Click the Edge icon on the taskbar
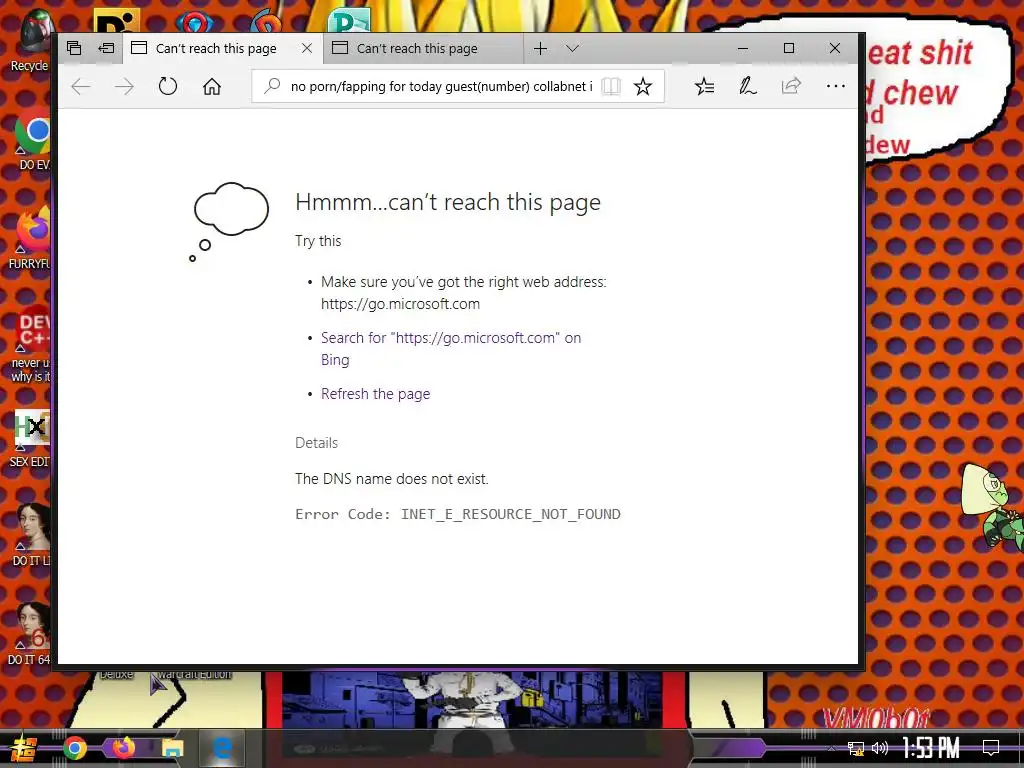 pyautogui.click(x=221, y=748)
